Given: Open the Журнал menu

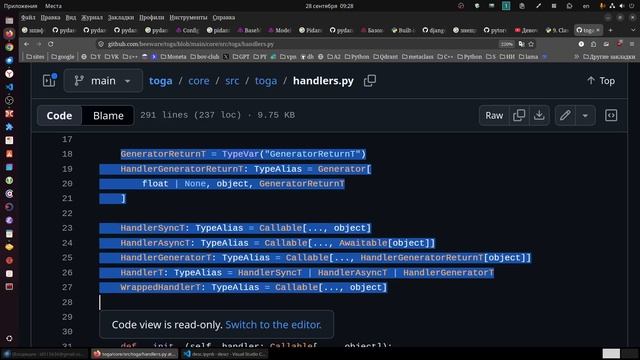Looking at the screenshot, I should (92, 18).
